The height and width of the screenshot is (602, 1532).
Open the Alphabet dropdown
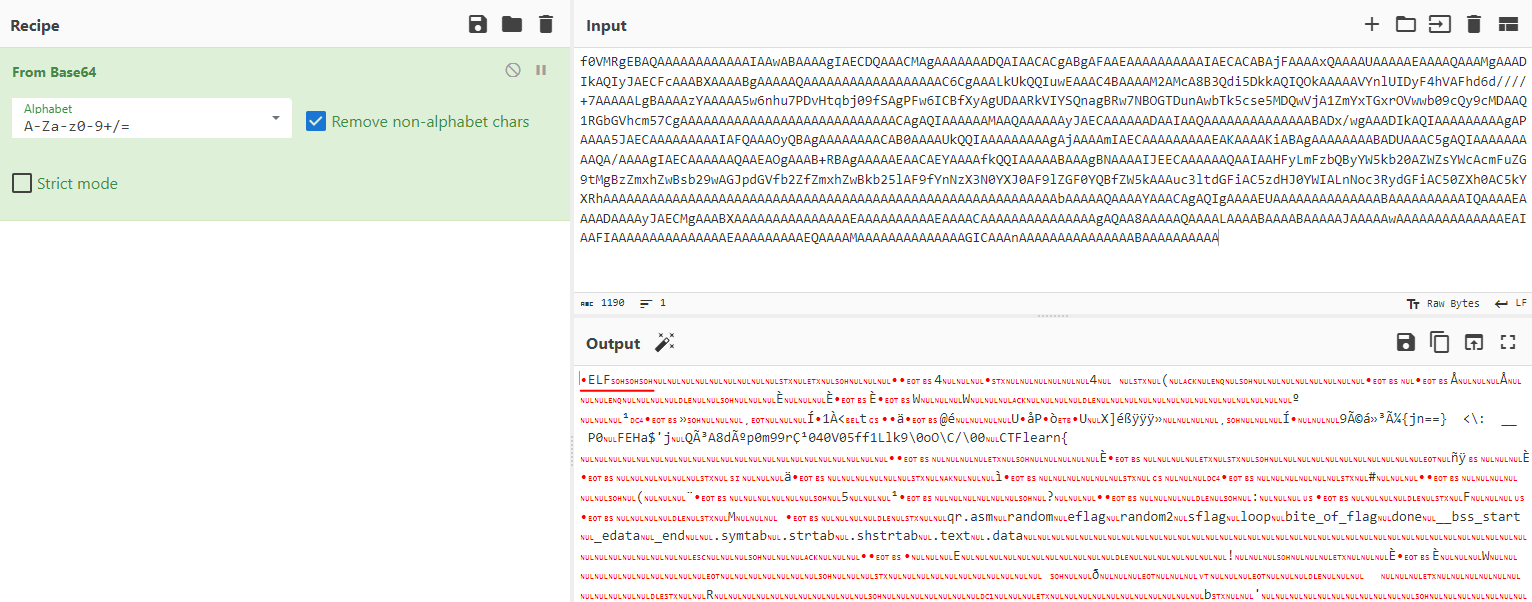click(x=152, y=118)
